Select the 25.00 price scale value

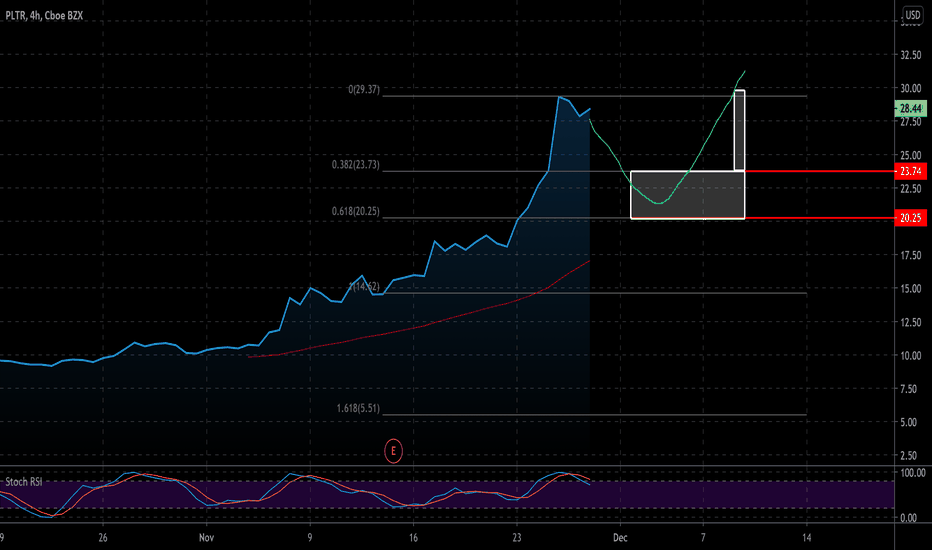pos(911,155)
